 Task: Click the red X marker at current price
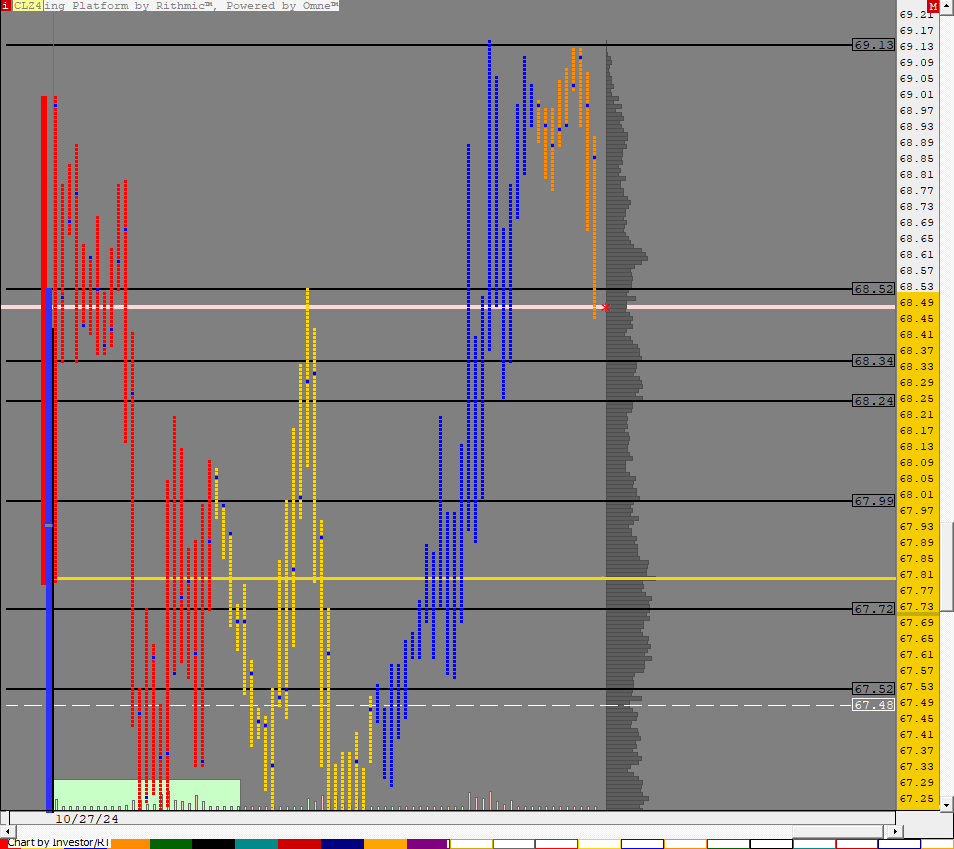pos(605,307)
